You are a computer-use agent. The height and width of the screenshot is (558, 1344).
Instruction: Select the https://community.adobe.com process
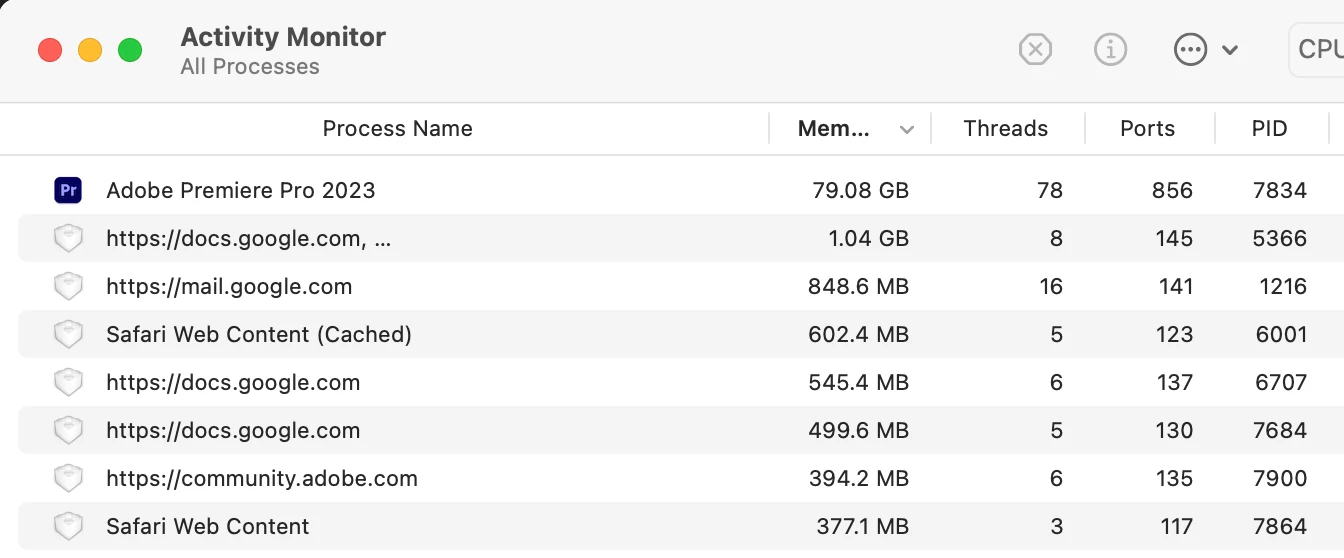[x=262, y=479]
